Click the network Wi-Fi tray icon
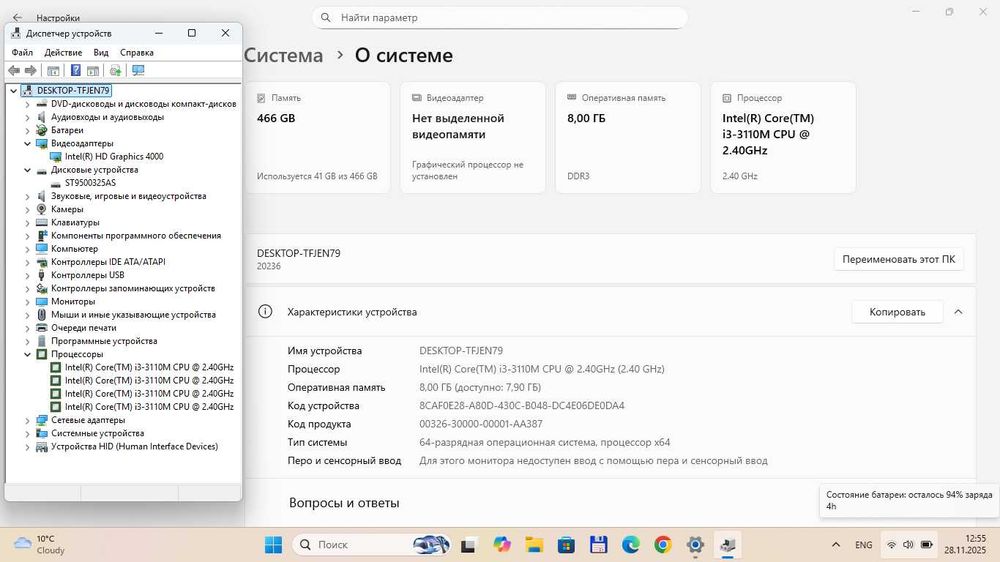Image resolution: width=1000 pixels, height=562 pixels. 892,545
